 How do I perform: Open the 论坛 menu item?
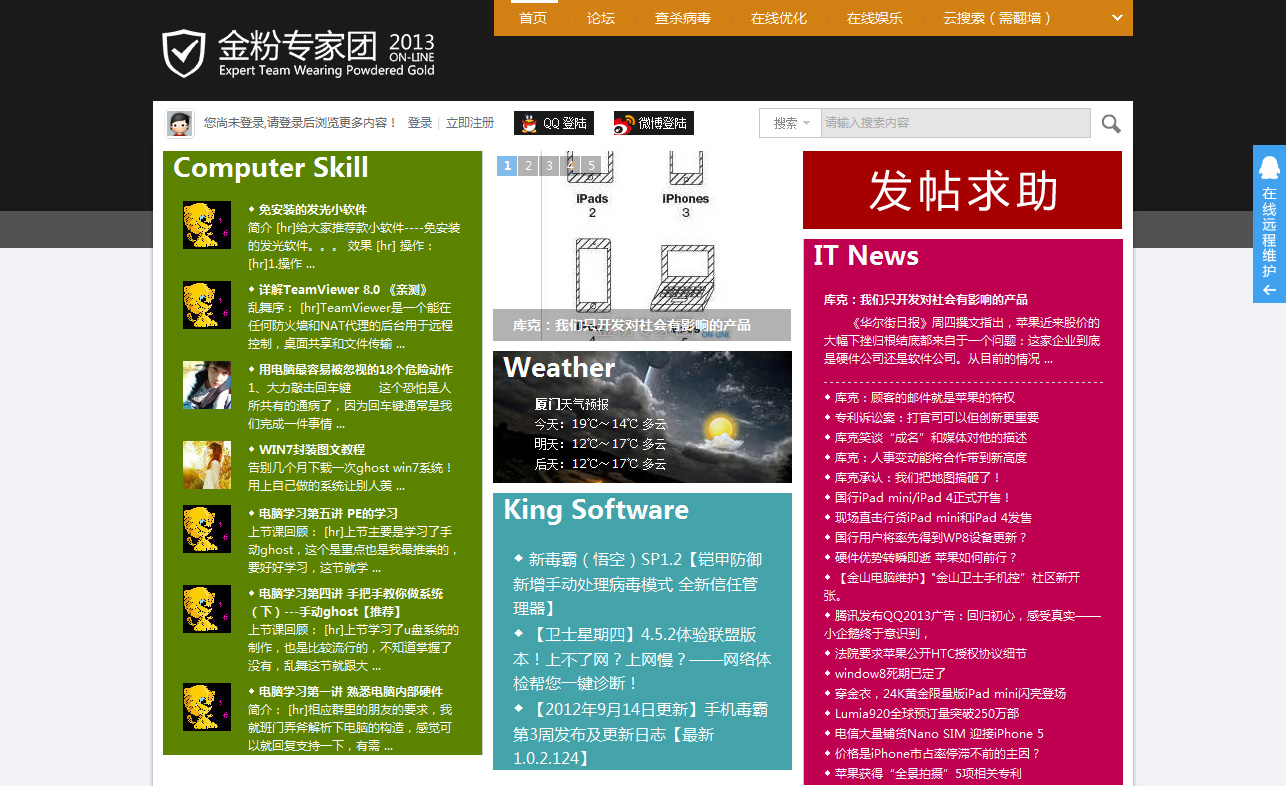tap(601, 18)
